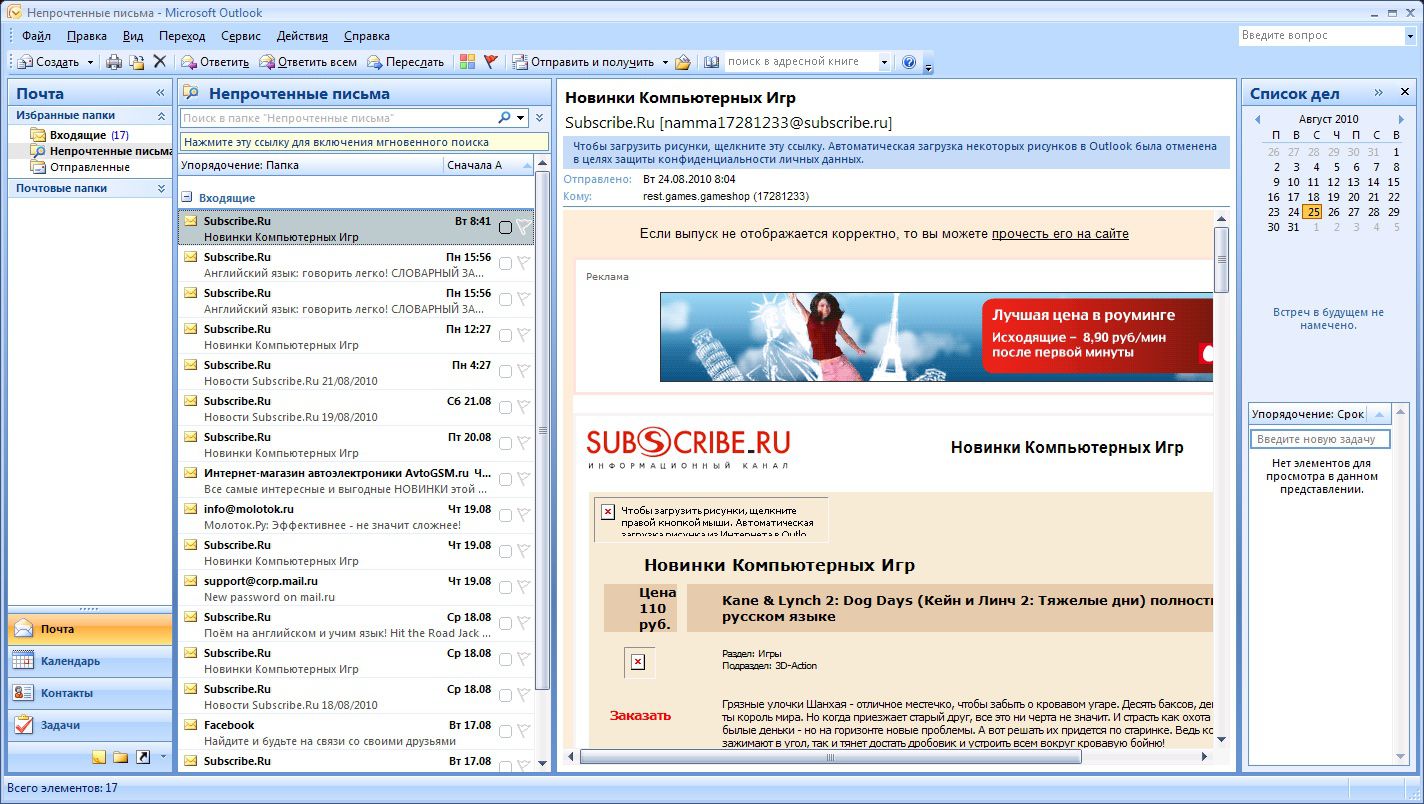Open the Переход menu
The width and height of the screenshot is (1424, 804).
click(182, 36)
